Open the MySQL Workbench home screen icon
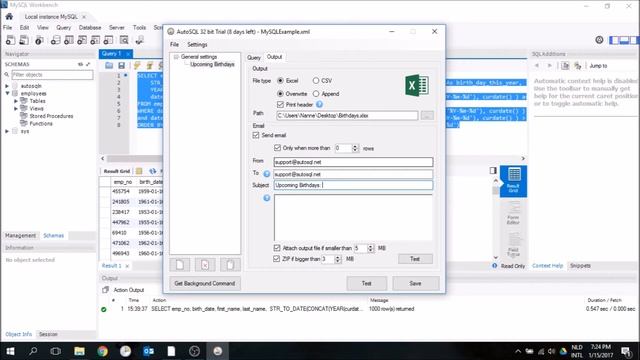This screenshot has width=640, height=360. point(9,17)
